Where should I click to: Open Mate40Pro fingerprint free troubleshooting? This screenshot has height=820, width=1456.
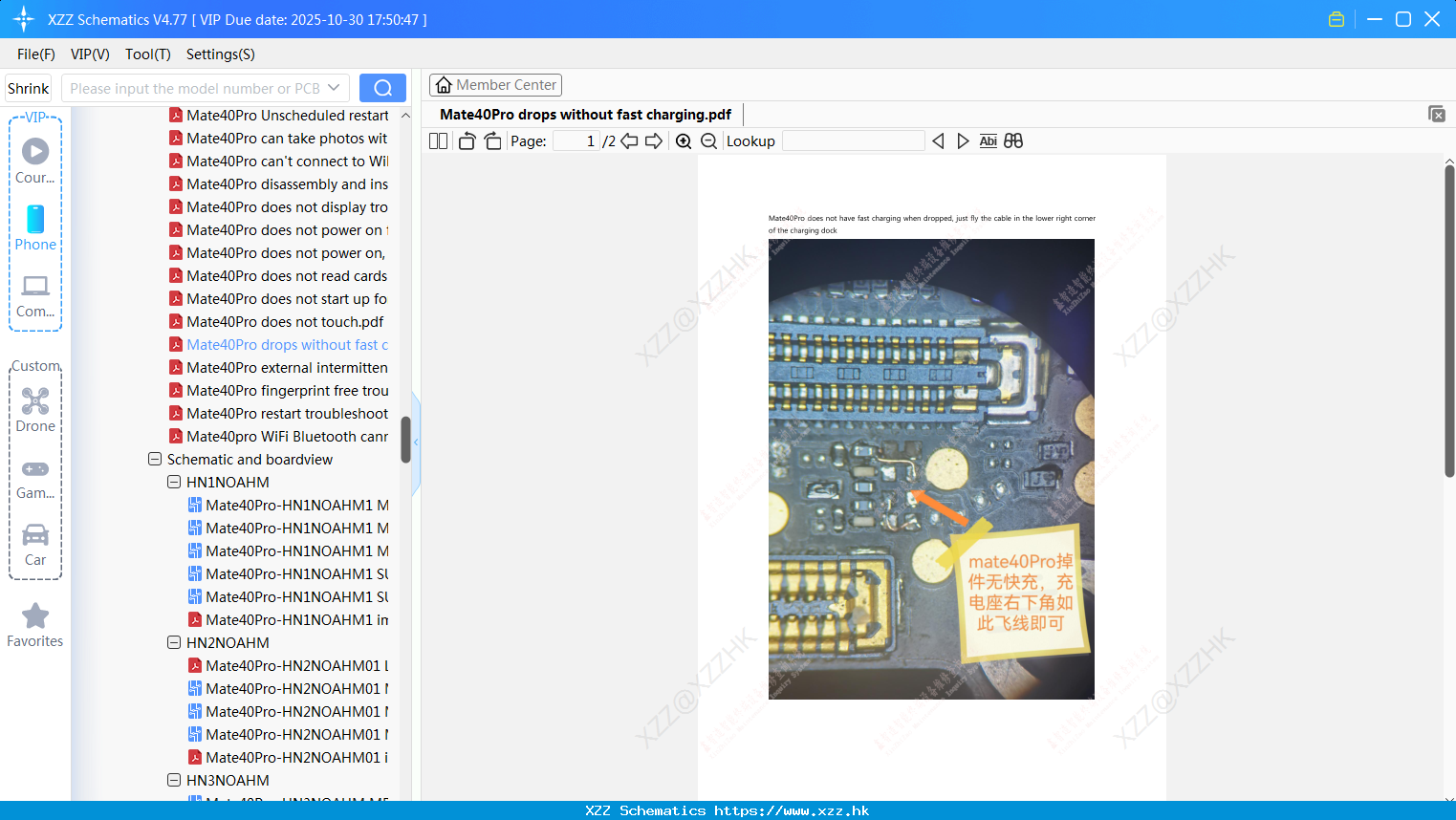tap(279, 390)
